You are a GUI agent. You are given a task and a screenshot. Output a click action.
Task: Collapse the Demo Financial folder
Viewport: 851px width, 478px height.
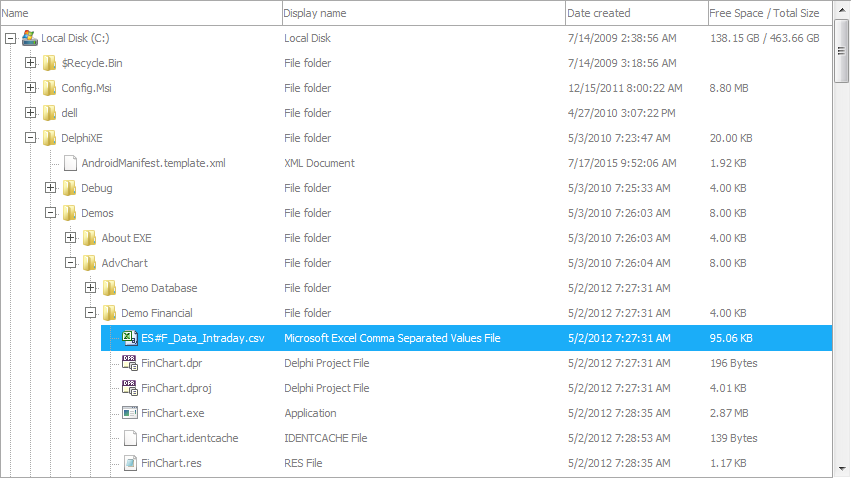(x=91, y=313)
